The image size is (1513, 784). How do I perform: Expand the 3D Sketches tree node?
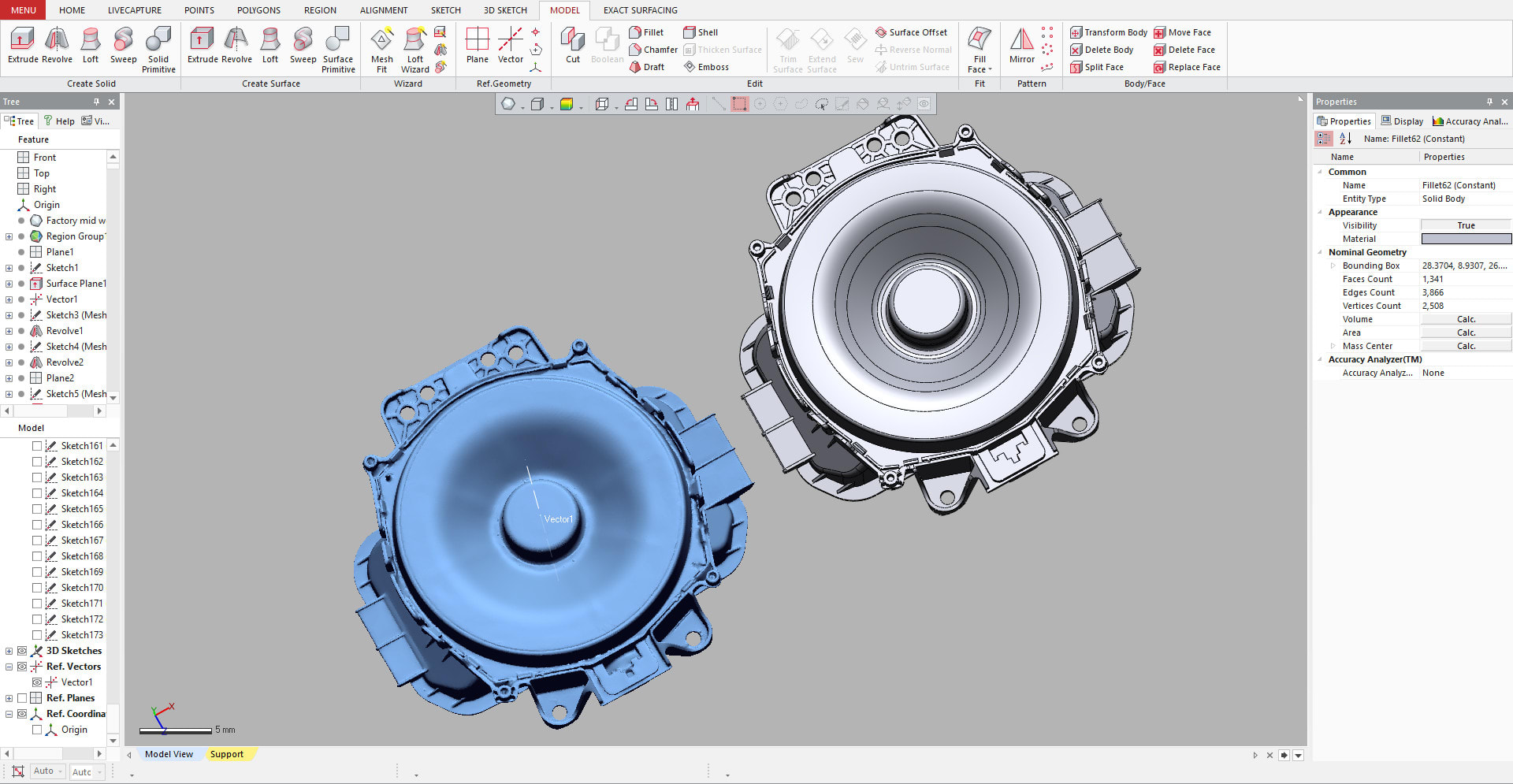(x=9, y=651)
